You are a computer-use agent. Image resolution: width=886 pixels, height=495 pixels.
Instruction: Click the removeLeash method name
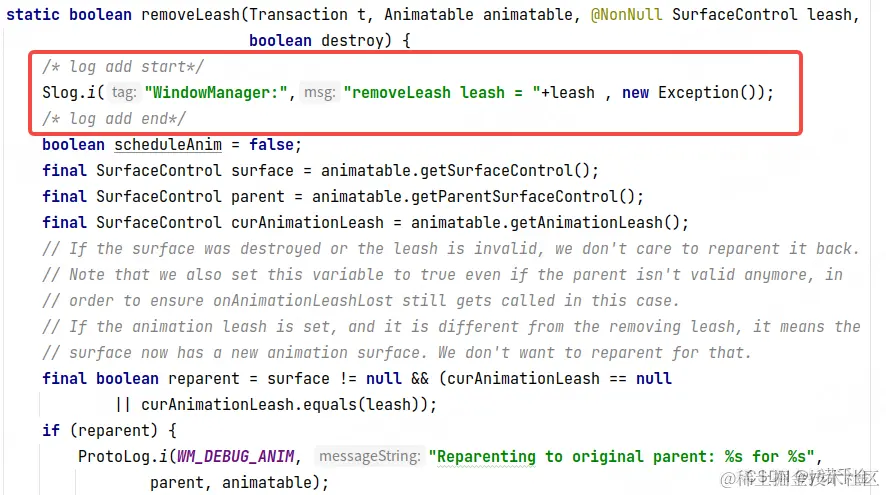(x=190, y=14)
